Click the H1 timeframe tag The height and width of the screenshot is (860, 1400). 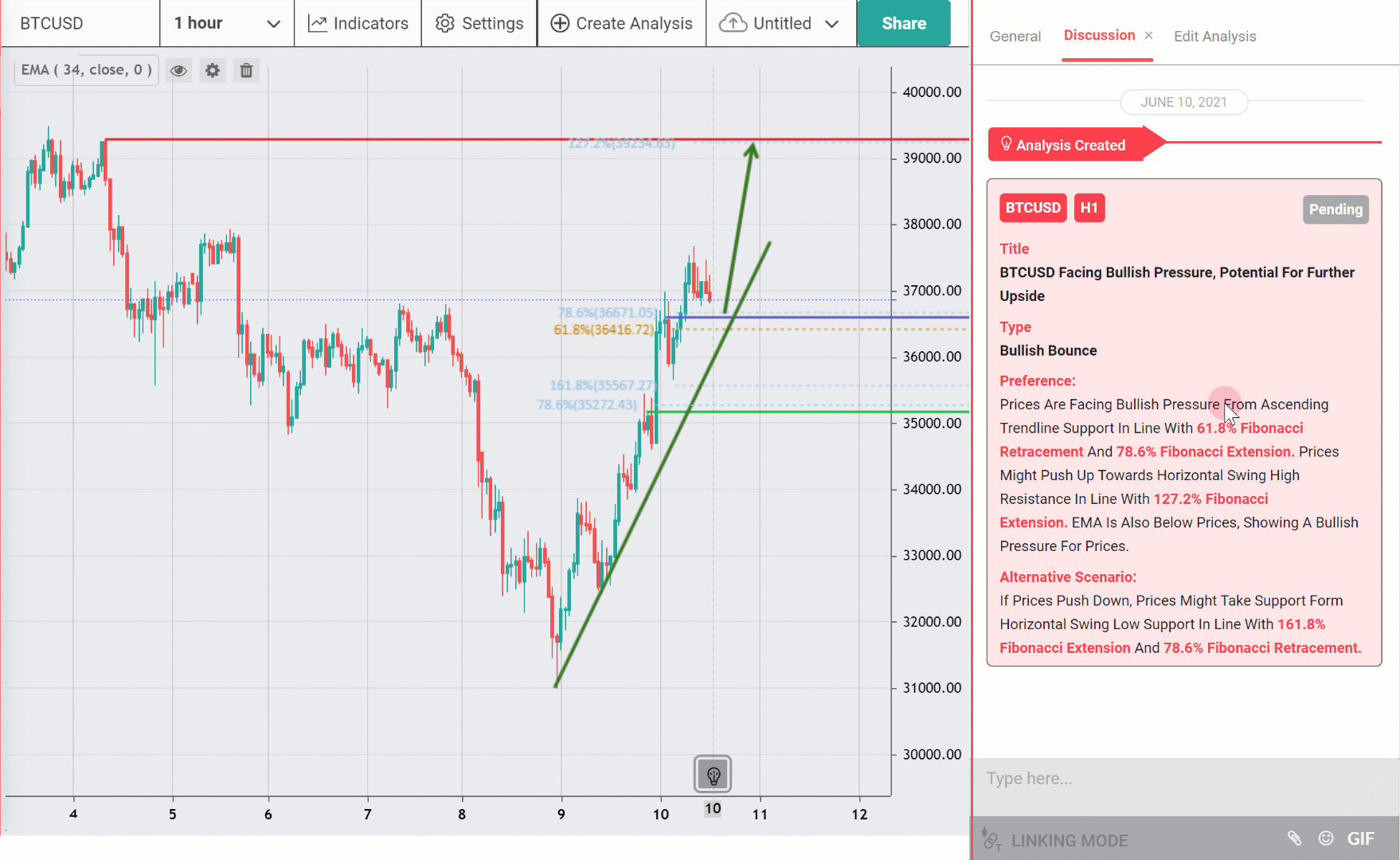pyautogui.click(x=1089, y=208)
